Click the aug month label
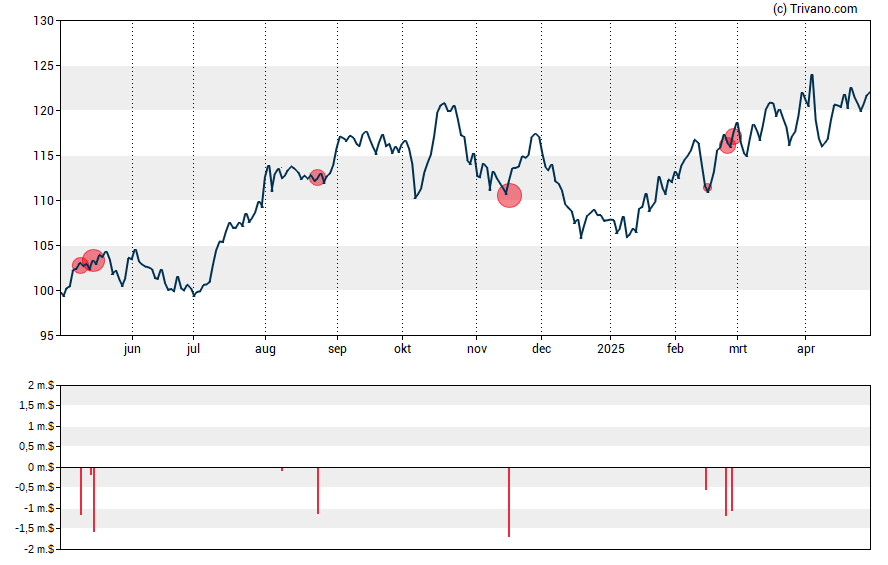Image resolution: width=888 pixels, height=565 pixels. point(265,349)
